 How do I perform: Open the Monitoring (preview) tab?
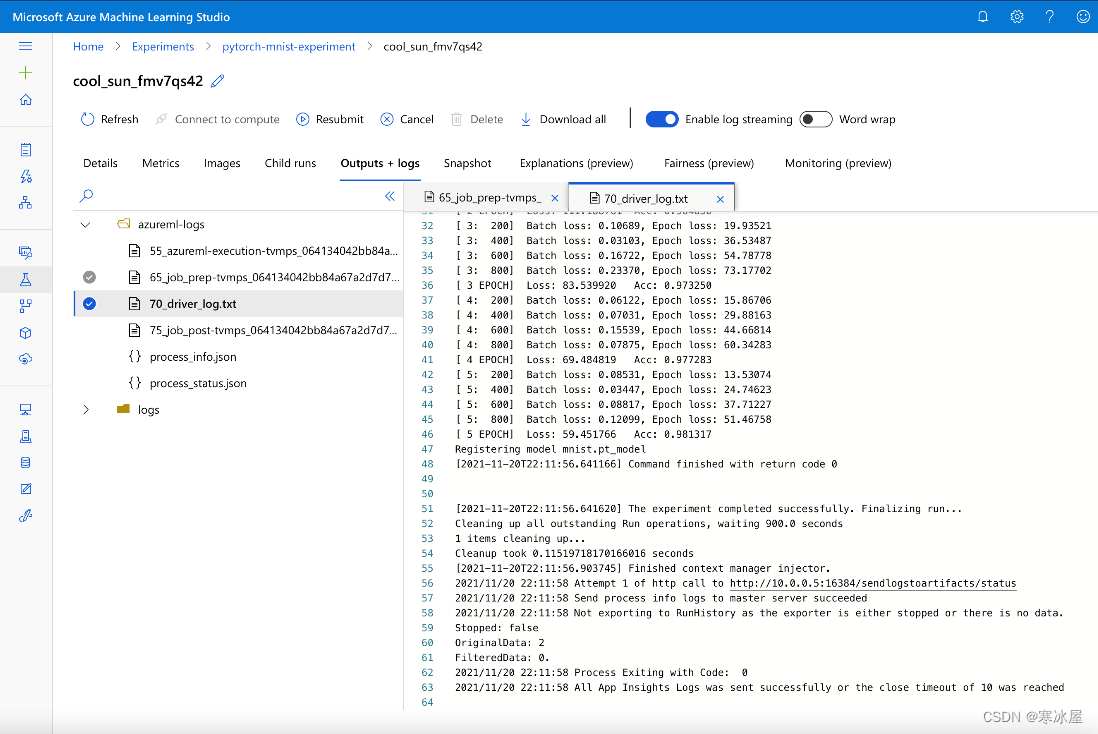click(838, 163)
